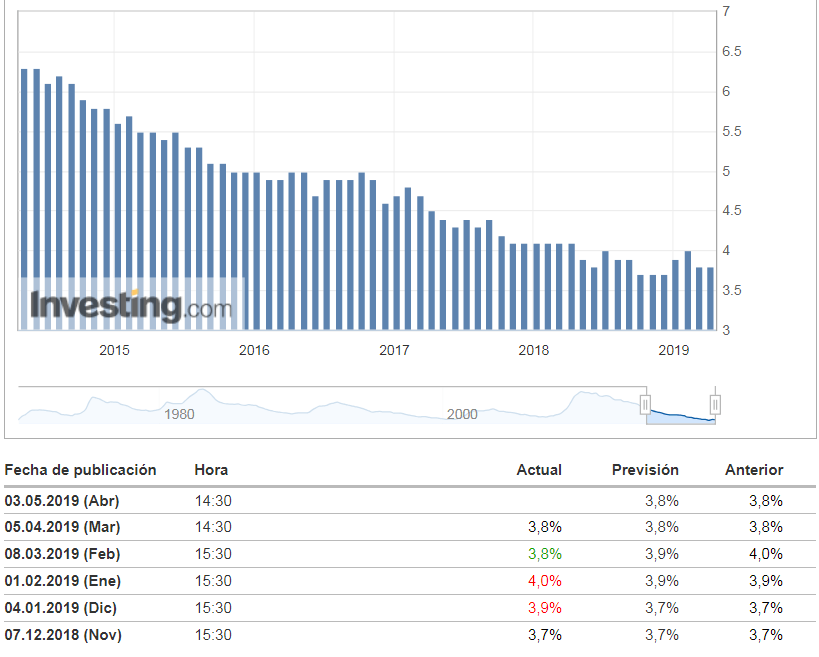Click the 2000 label in the navigator timeline

pyautogui.click(x=461, y=414)
